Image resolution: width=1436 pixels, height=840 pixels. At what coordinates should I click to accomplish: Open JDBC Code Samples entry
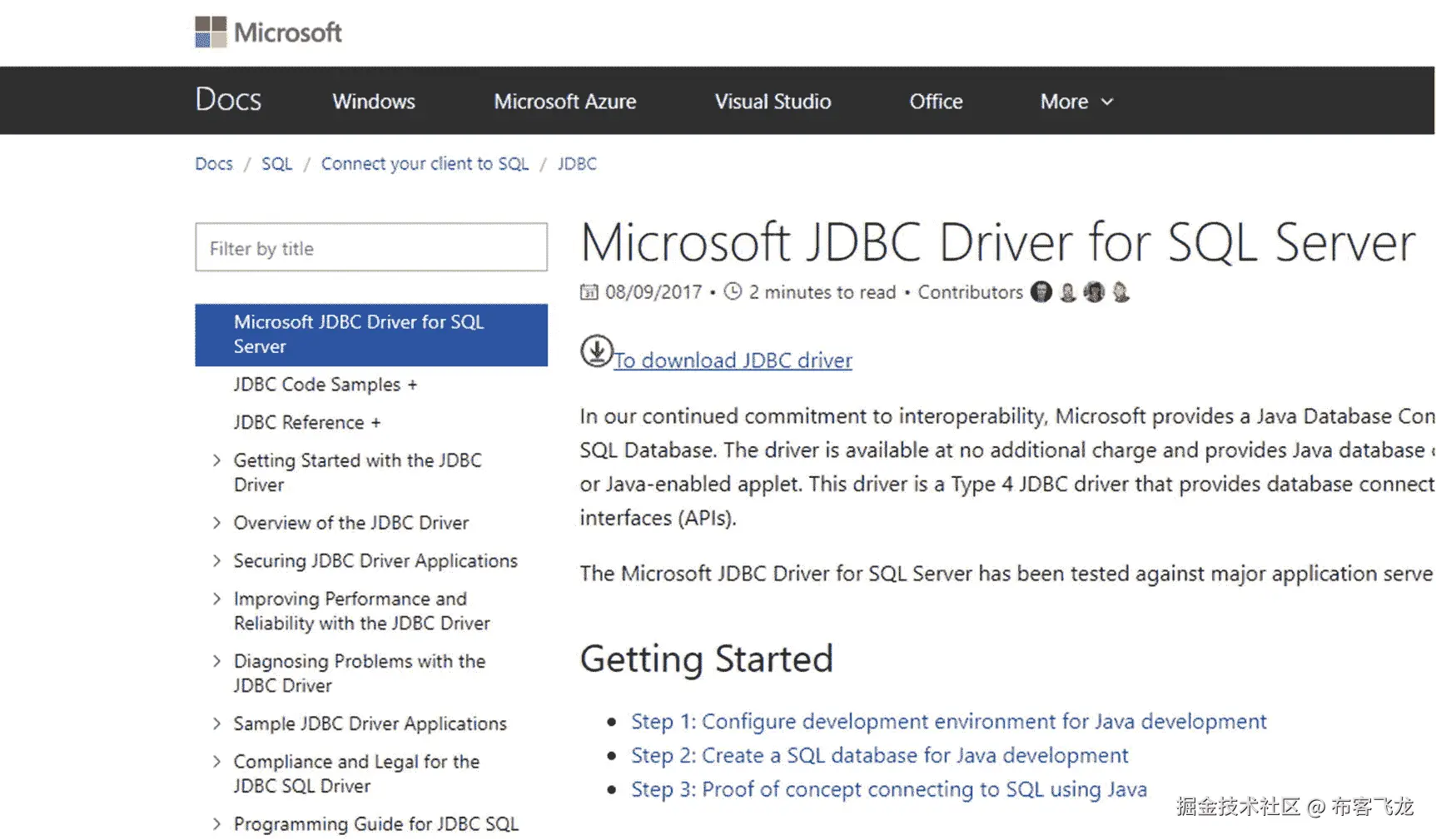tap(325, 384)
